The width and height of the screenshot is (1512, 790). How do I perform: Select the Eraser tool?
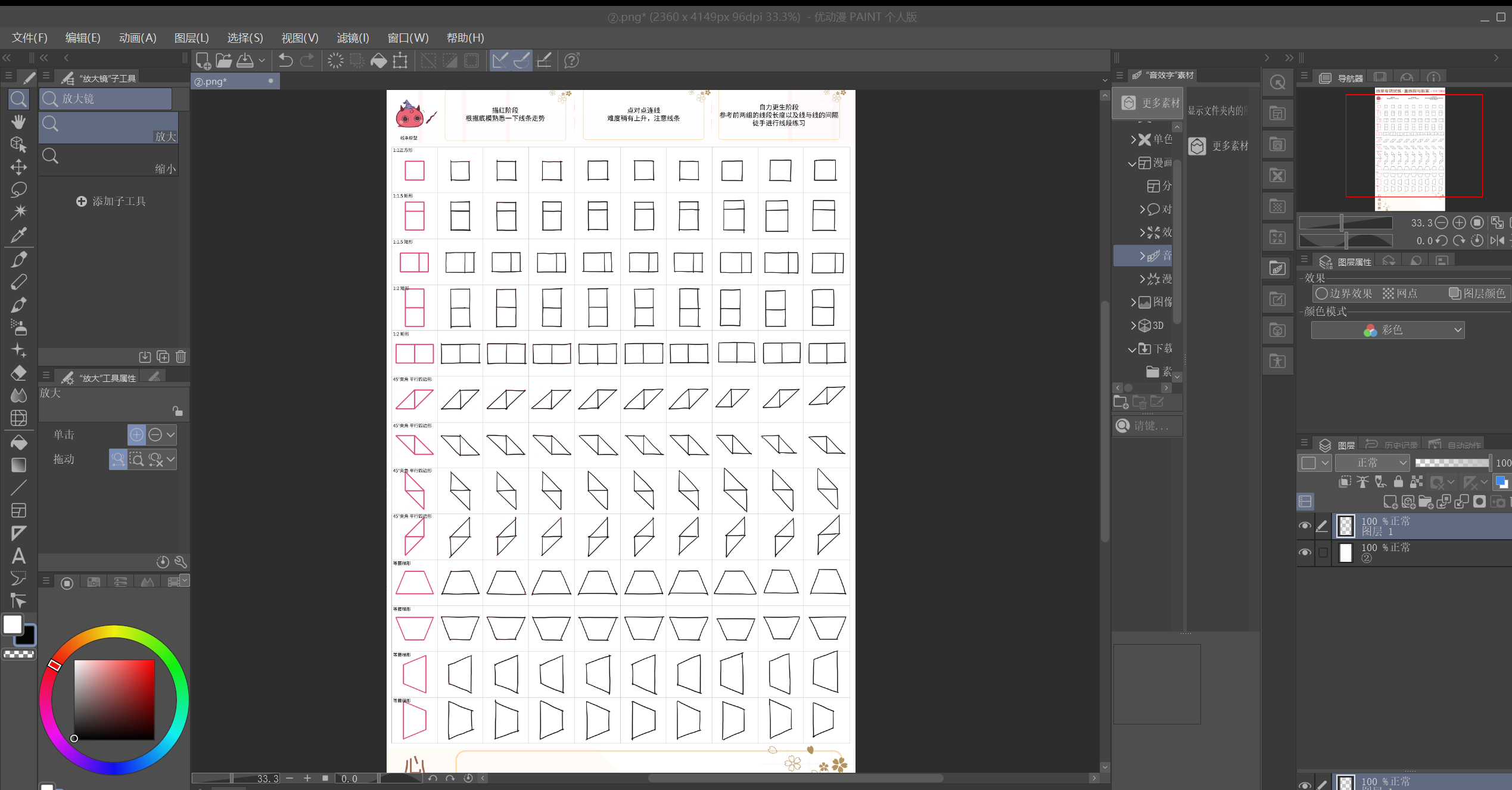tap(18, 373)
